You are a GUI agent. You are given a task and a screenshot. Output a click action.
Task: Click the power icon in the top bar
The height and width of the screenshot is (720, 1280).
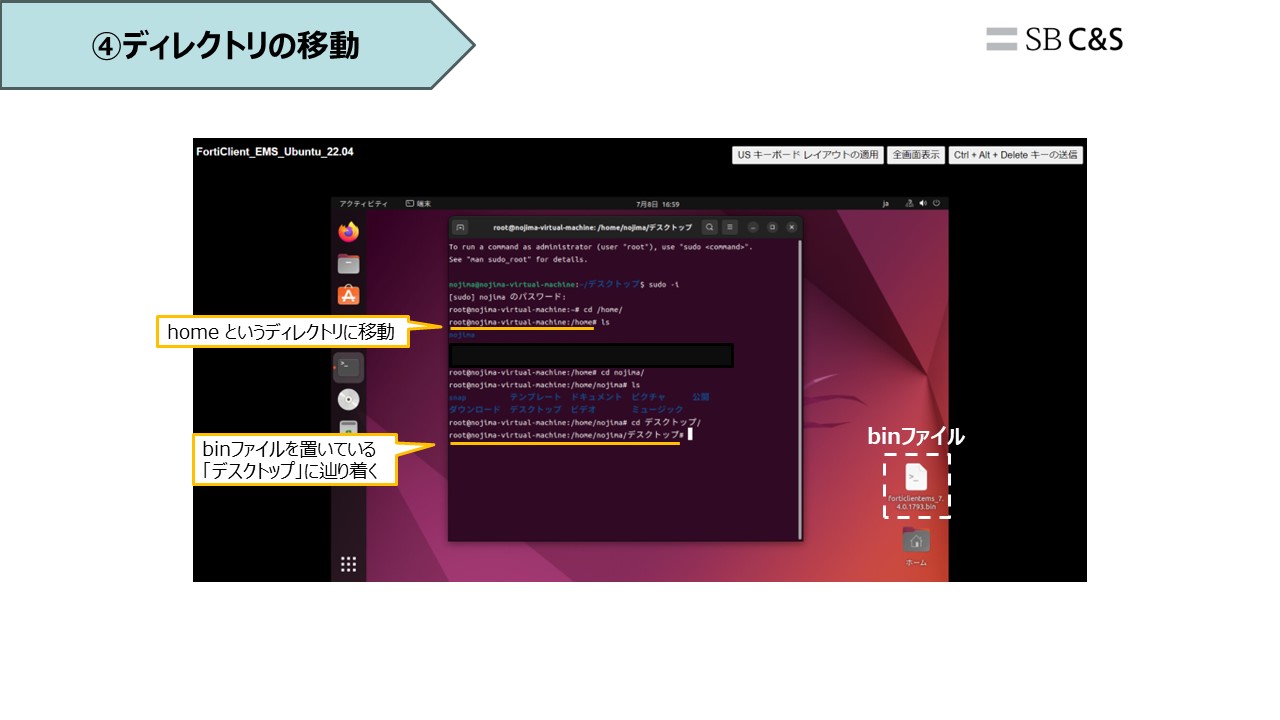point(936,204)
